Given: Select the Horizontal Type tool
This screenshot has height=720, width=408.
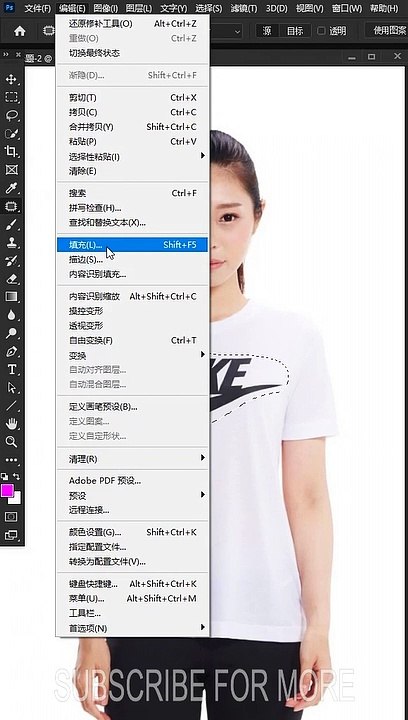Looking at the screenshot, I should point(11,370).
